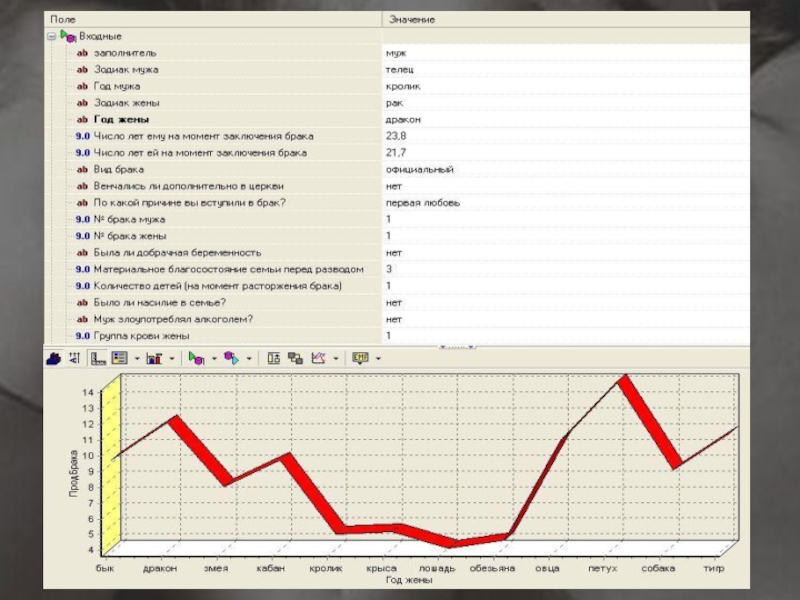Click the EMF export toolbar icon

pos(360,357)
